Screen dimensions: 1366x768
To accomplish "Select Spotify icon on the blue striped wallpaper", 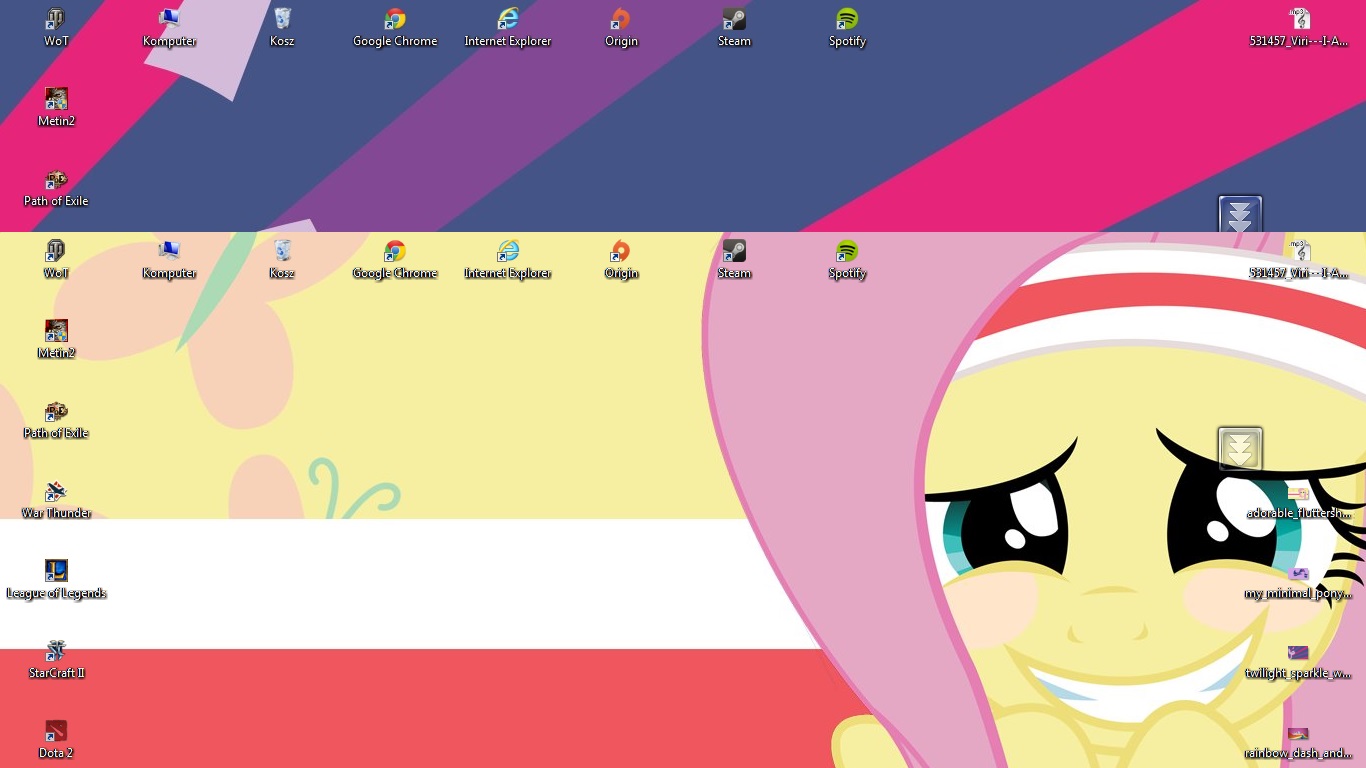I will tap(847, 26).
